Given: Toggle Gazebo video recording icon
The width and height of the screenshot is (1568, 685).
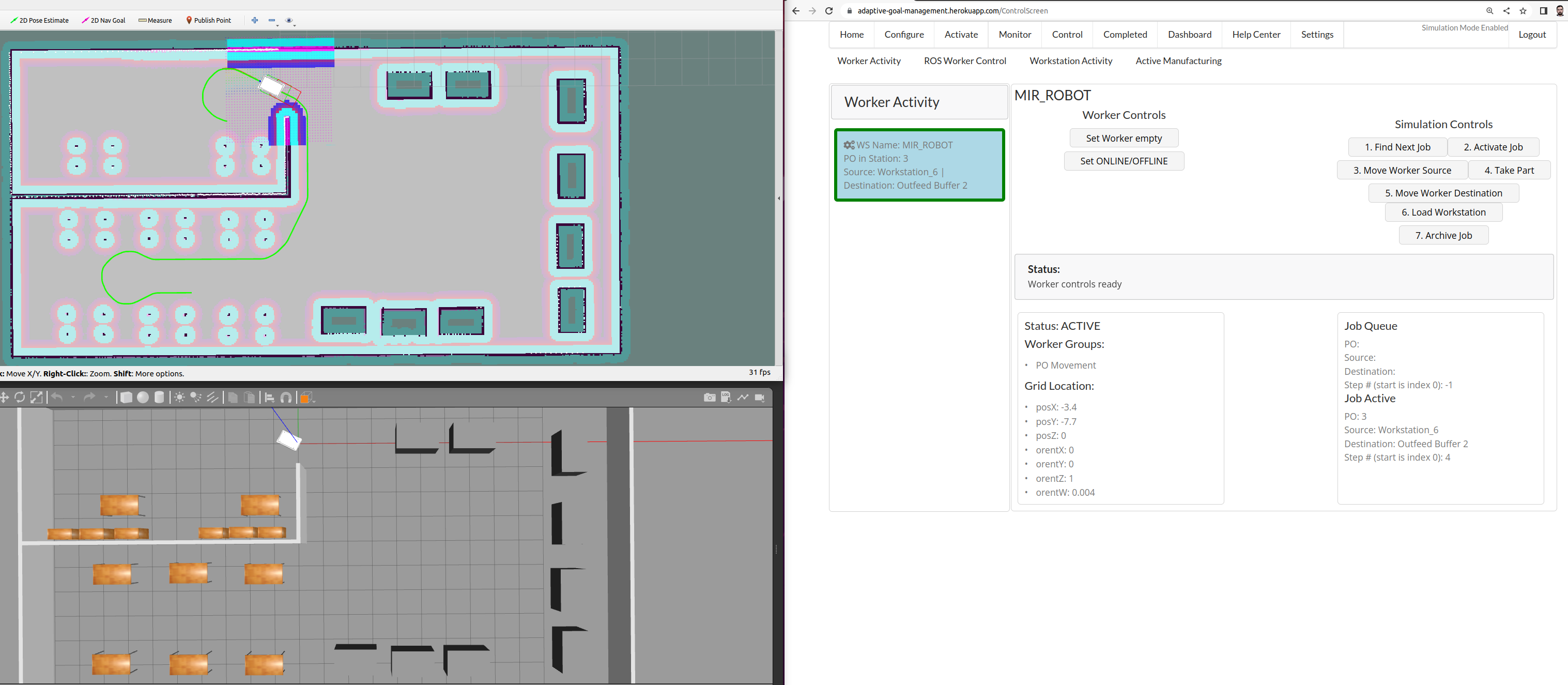Looking at the screenshot, I should [760, 398].
